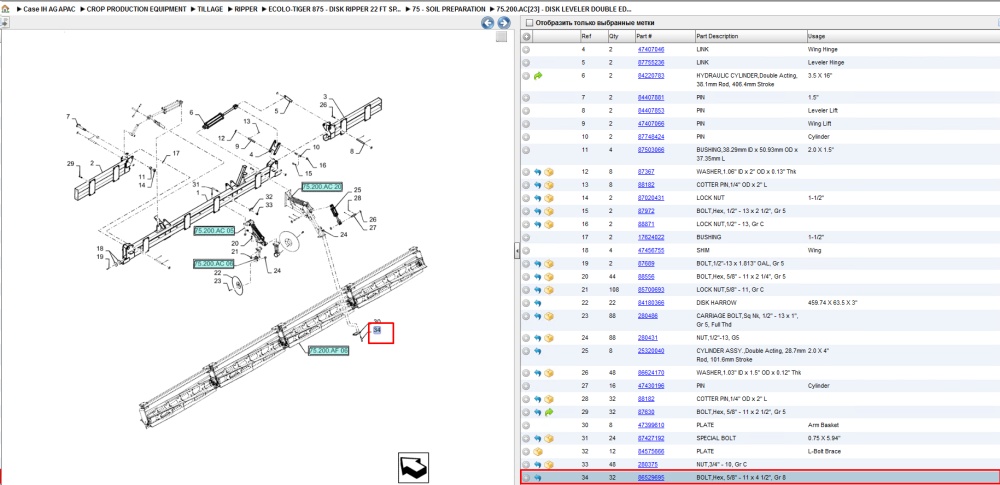Click the blue arrow icon for CYLINDER ASSY row

click(538, 351)
